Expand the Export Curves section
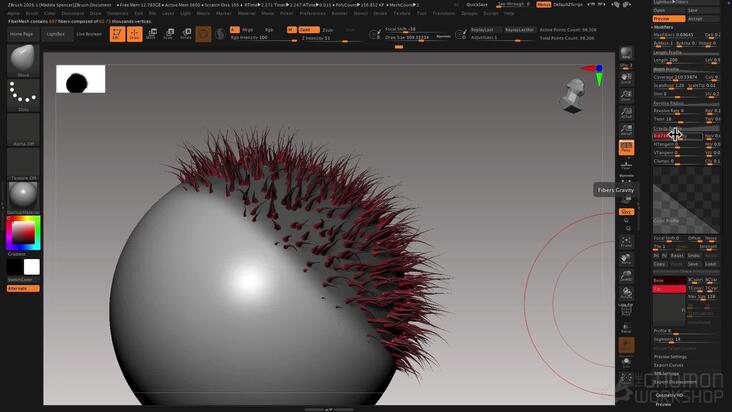This screenshot has width=732, height=412. pos(669,365)
